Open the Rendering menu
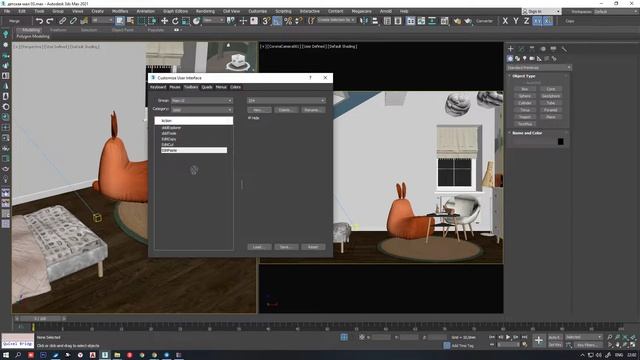The height and width of the screenshot is (360, 640). point(205,11)
